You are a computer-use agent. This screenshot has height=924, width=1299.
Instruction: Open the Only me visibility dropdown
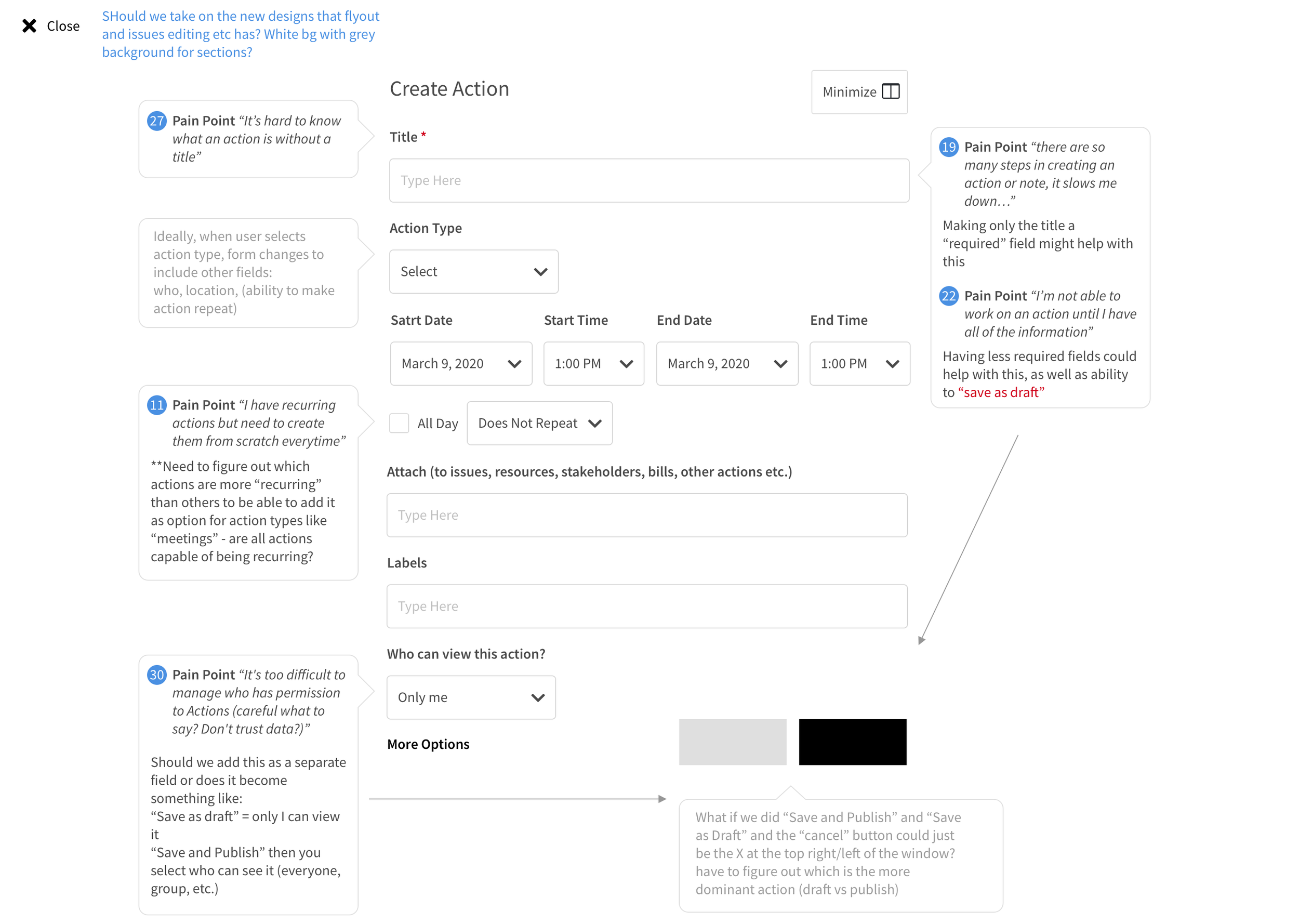pyautogui.click(x=470, y=697)
